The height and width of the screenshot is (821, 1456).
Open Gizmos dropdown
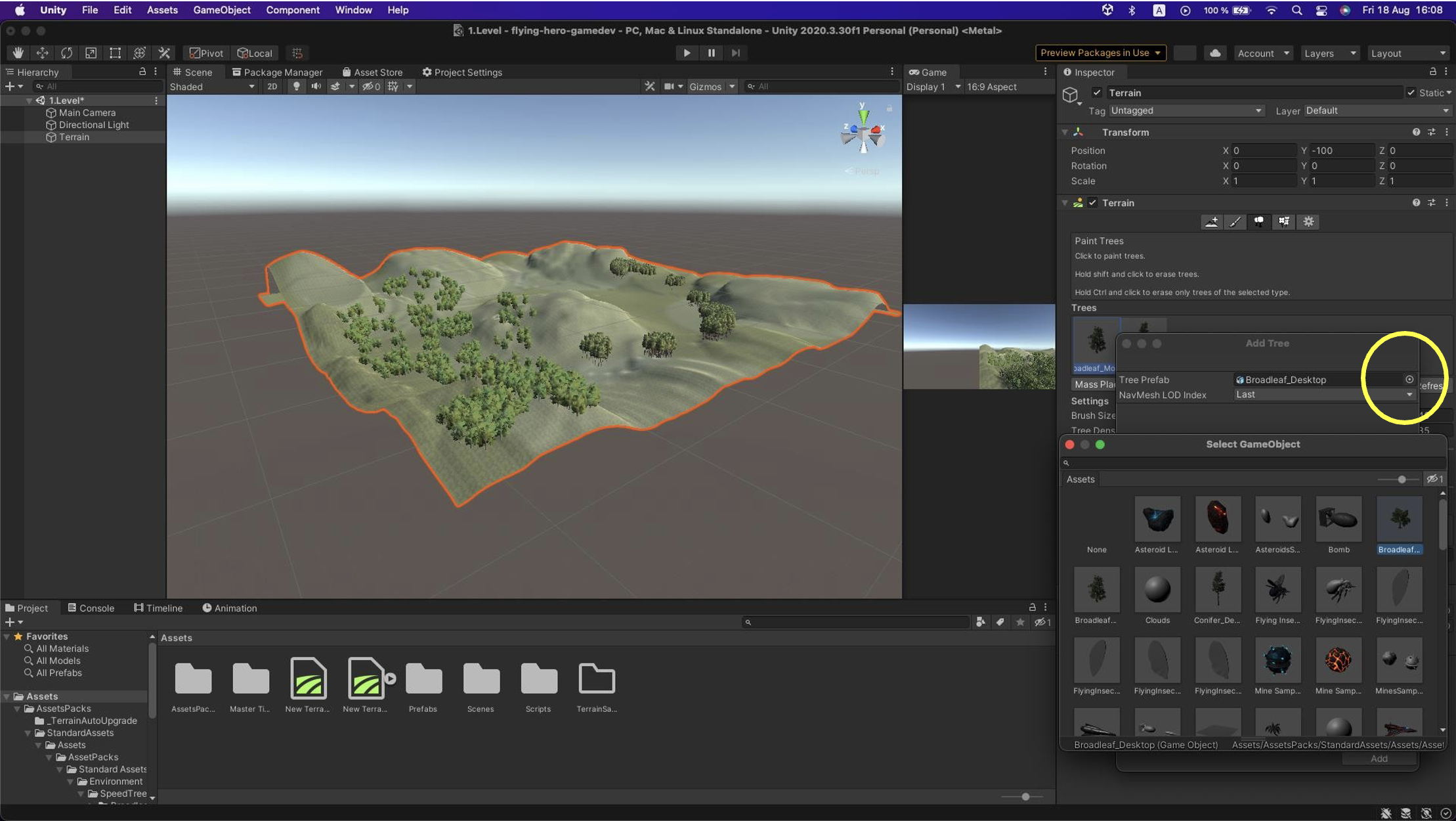(712, 86)
